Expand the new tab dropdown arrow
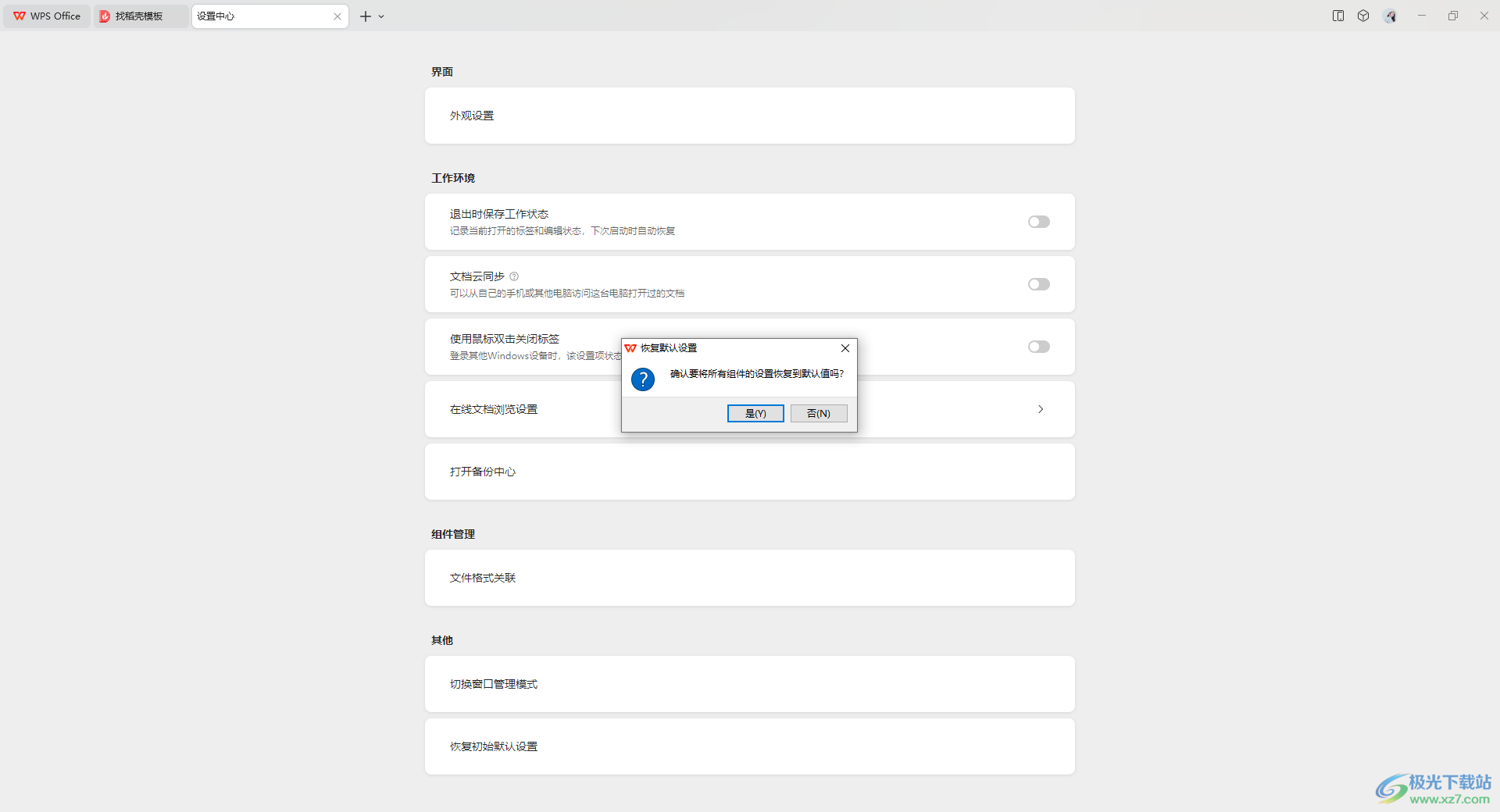The image size is (1500, 812). click(x=381, y=16)
